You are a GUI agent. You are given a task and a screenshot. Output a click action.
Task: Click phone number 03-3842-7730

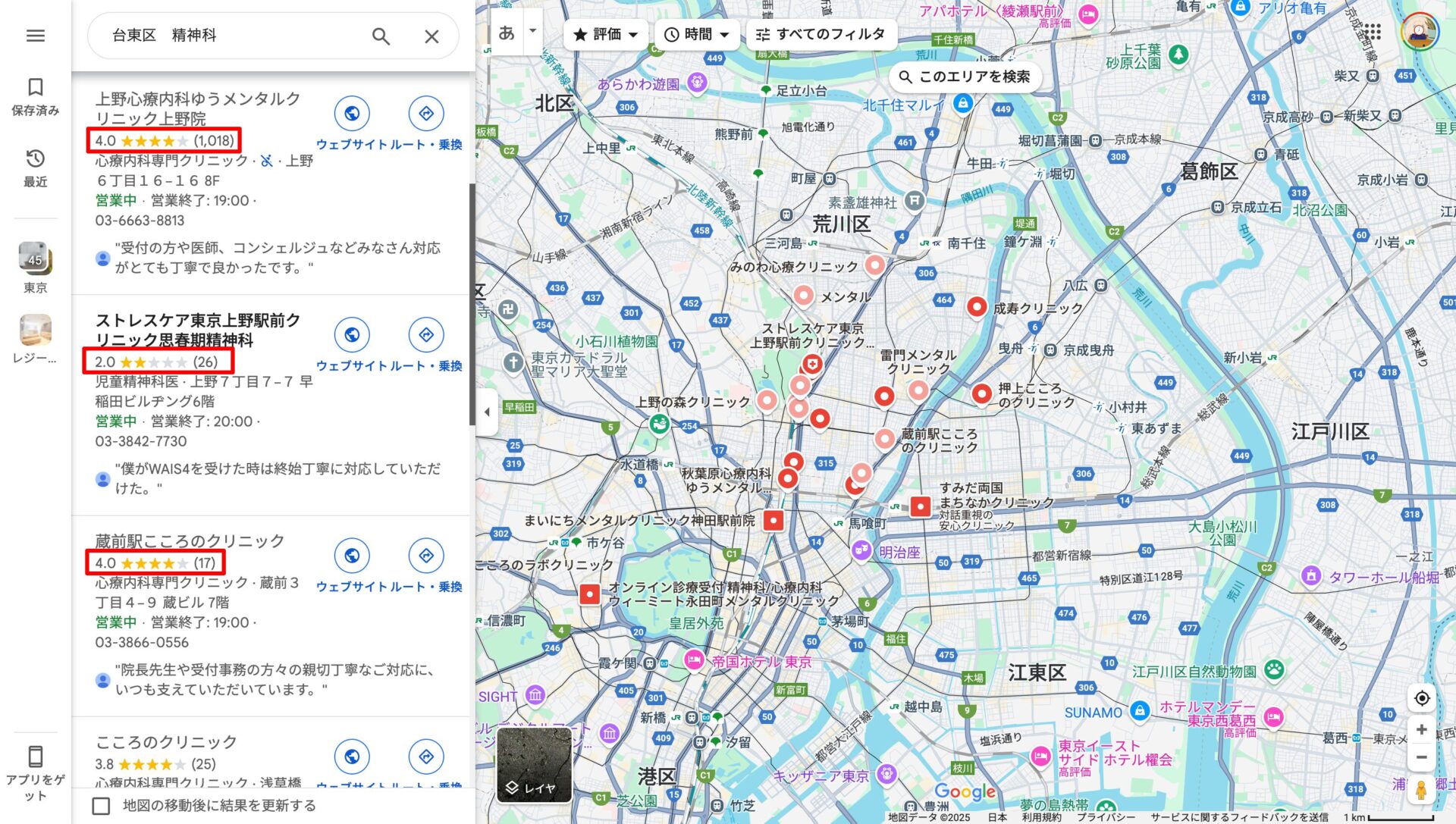tap(140, 441)
